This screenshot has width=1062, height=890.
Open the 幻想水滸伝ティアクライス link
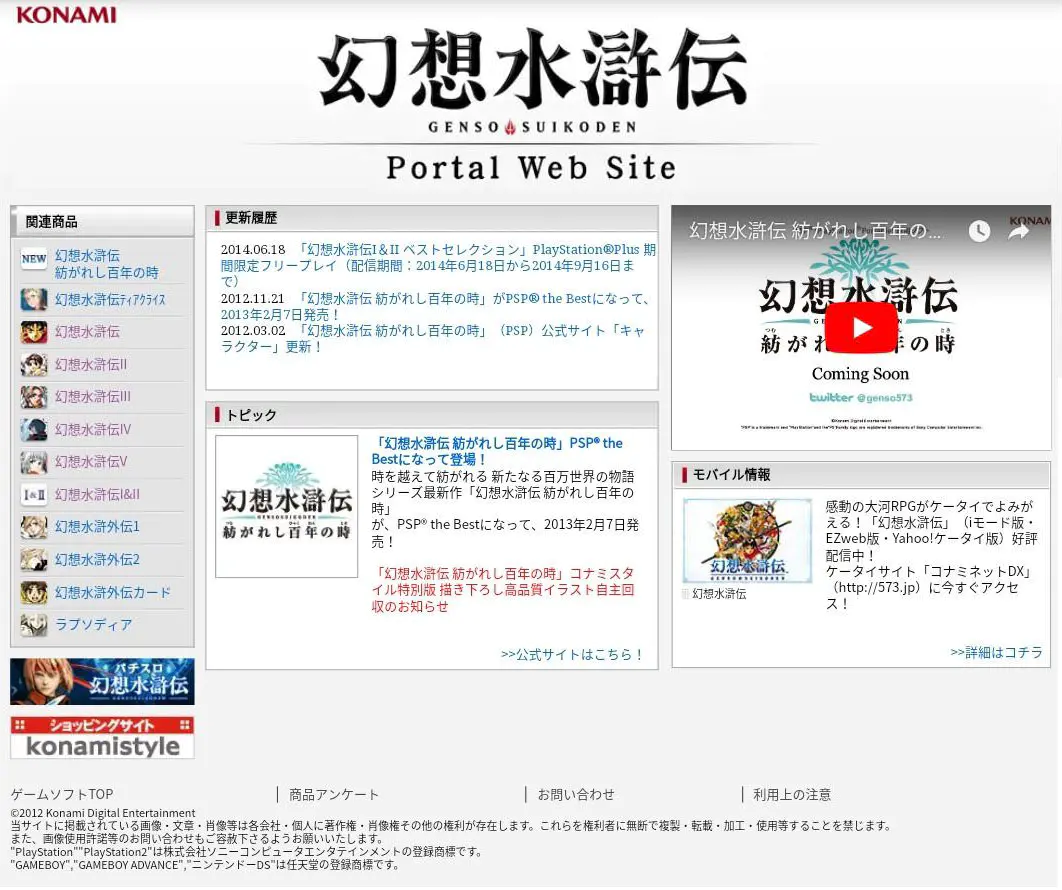[110, 299]
